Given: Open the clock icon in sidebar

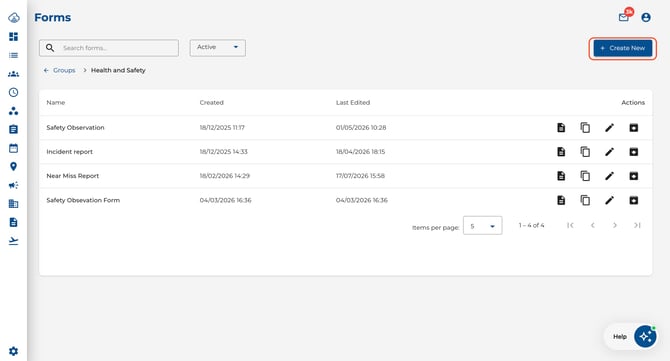Looking at the screenshot, I should pos(14,92).
